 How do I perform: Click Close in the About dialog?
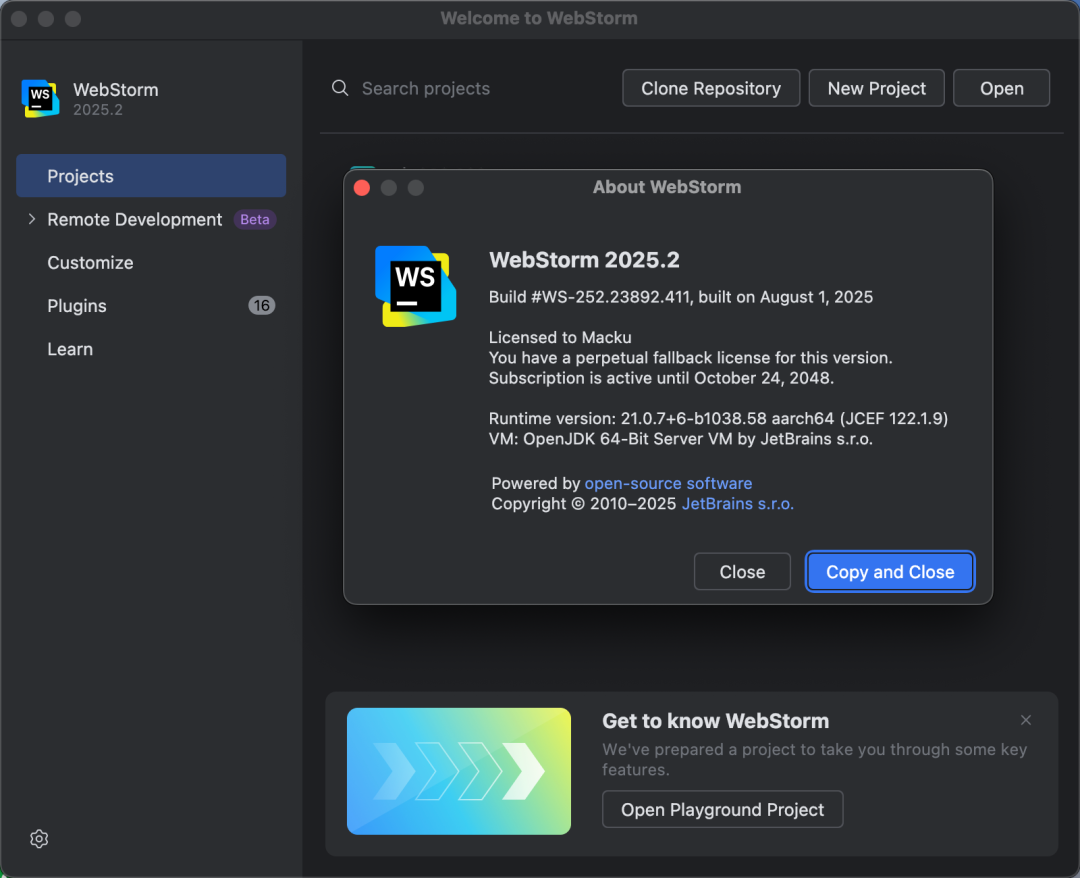click(x=742, y=572)
